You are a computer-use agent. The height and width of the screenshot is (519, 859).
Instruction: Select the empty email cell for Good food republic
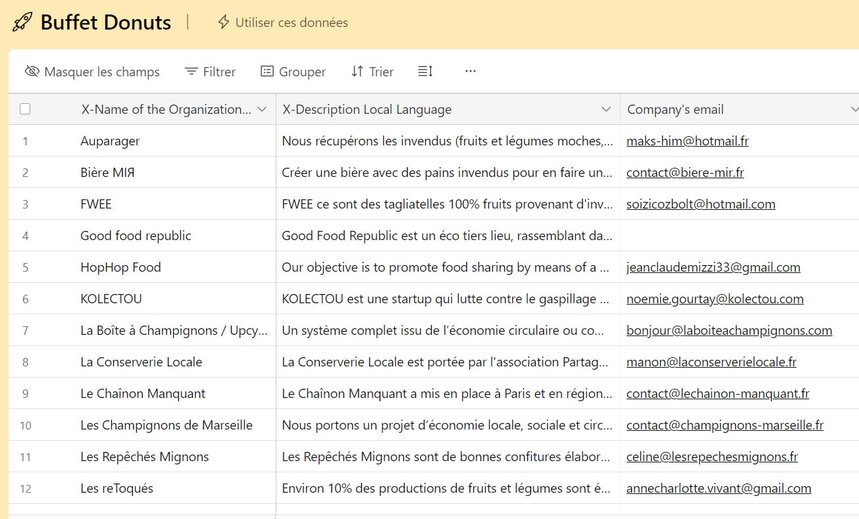click(x=740, y=236)
